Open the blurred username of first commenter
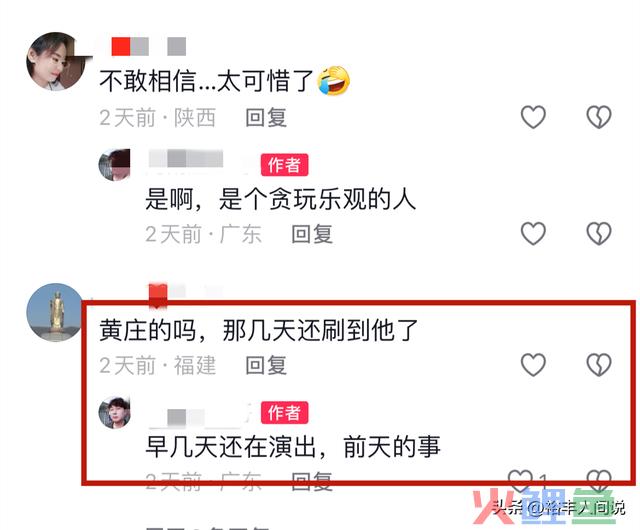The width and height of the screenshot is (640, 530). 149,46
